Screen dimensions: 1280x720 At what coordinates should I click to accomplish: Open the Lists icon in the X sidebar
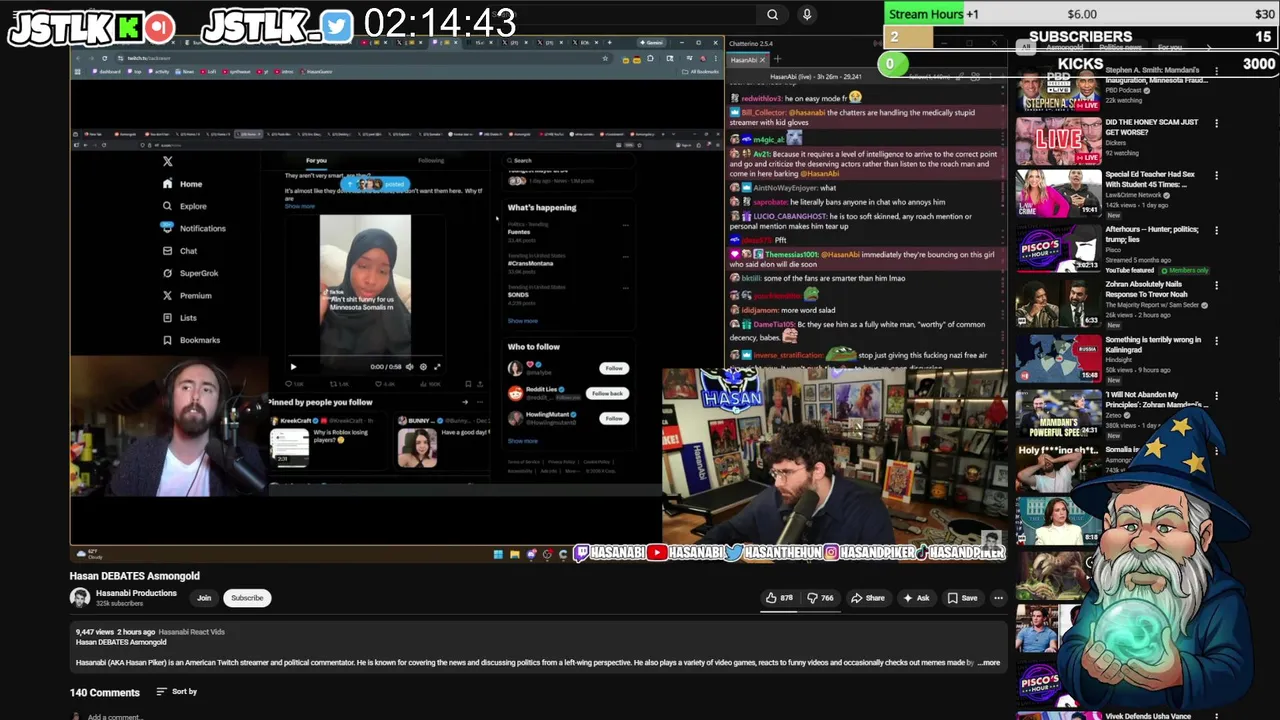coord(167,318)
